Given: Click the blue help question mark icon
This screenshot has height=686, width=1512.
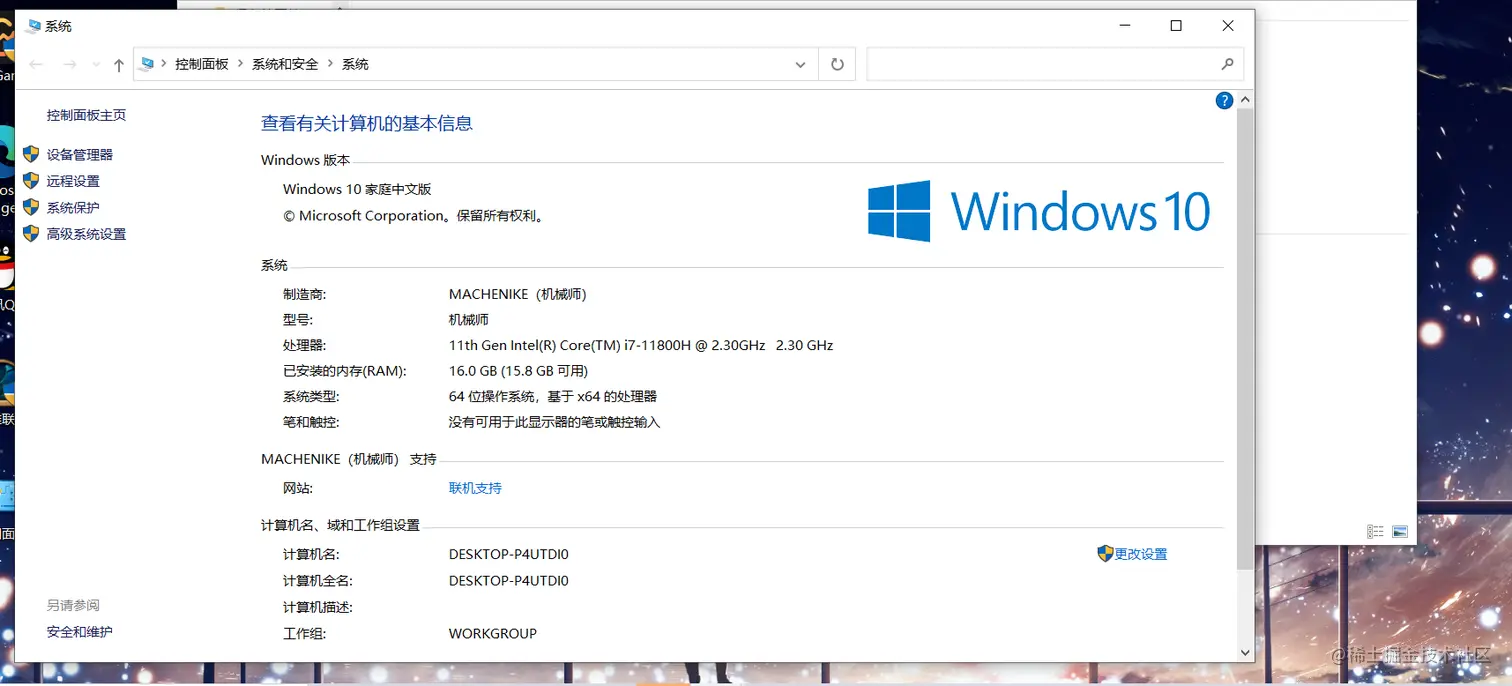Looking at the screenshot, I should point(1224,100).
